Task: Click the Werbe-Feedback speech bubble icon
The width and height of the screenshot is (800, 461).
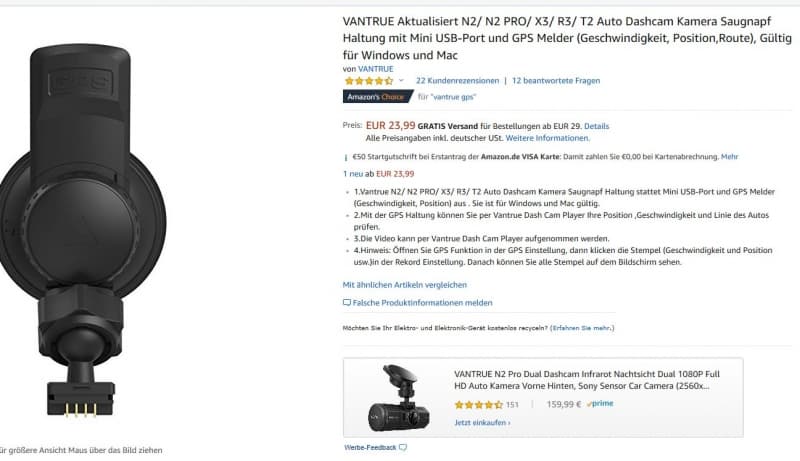Action: (403, 448)
